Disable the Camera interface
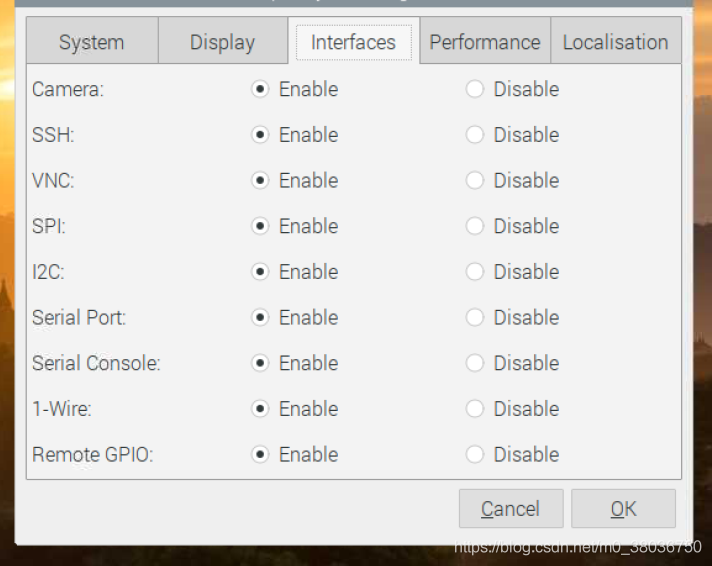The image size is (712, 566). tap(475, 89)
